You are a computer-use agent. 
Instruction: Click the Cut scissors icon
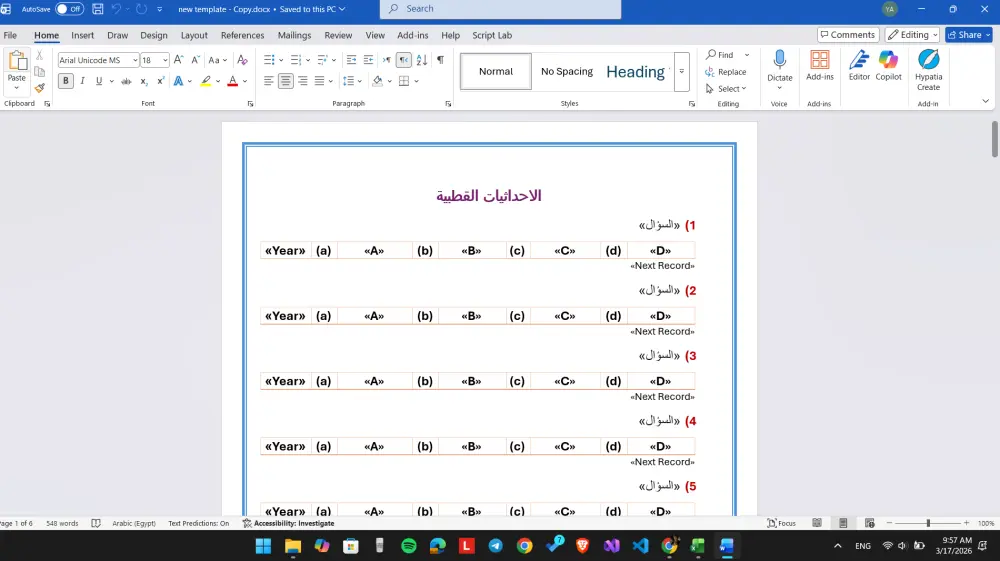click(40, 55)
